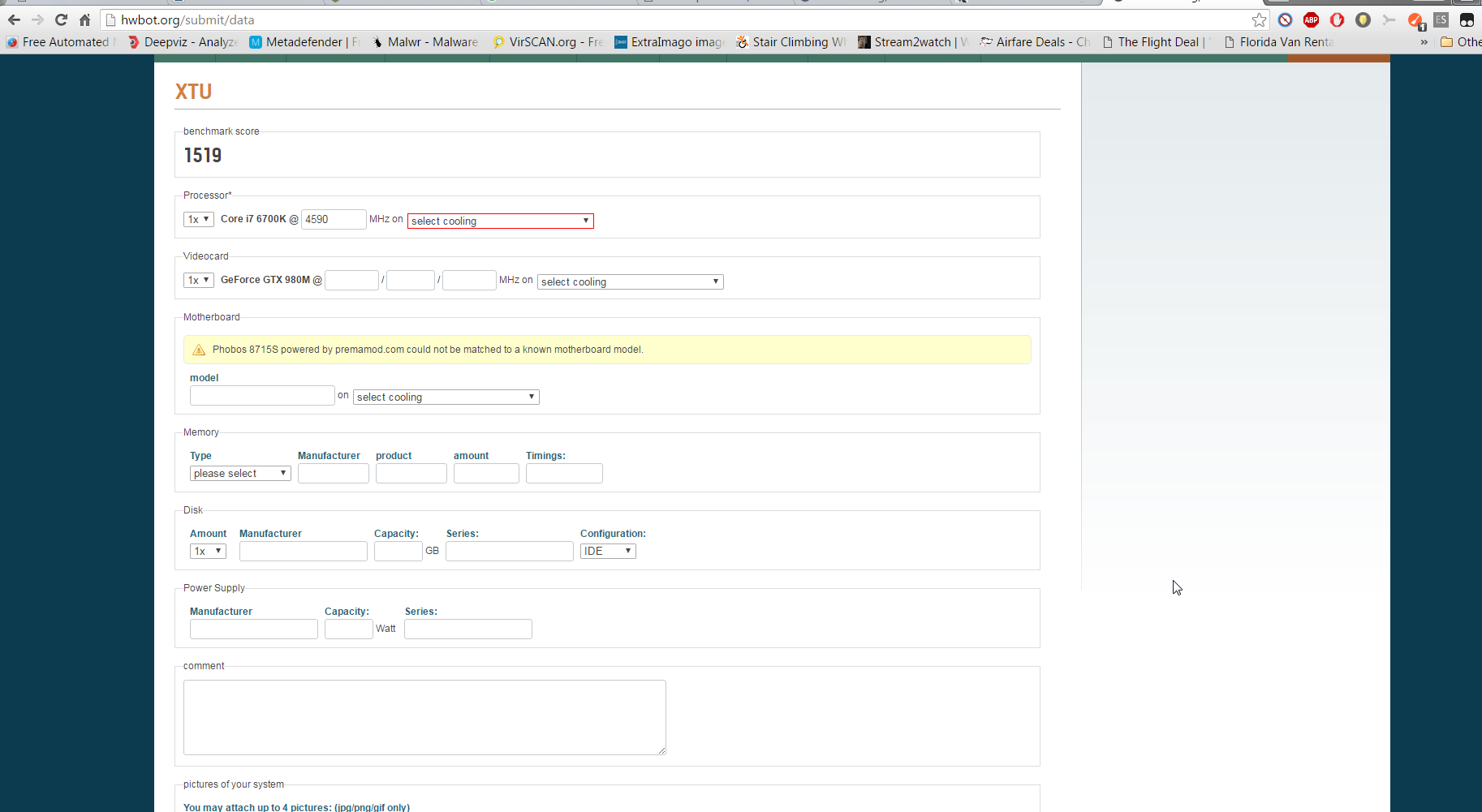
Task: Open Free Automated bookmark
Action: click(x=60, y=42)
